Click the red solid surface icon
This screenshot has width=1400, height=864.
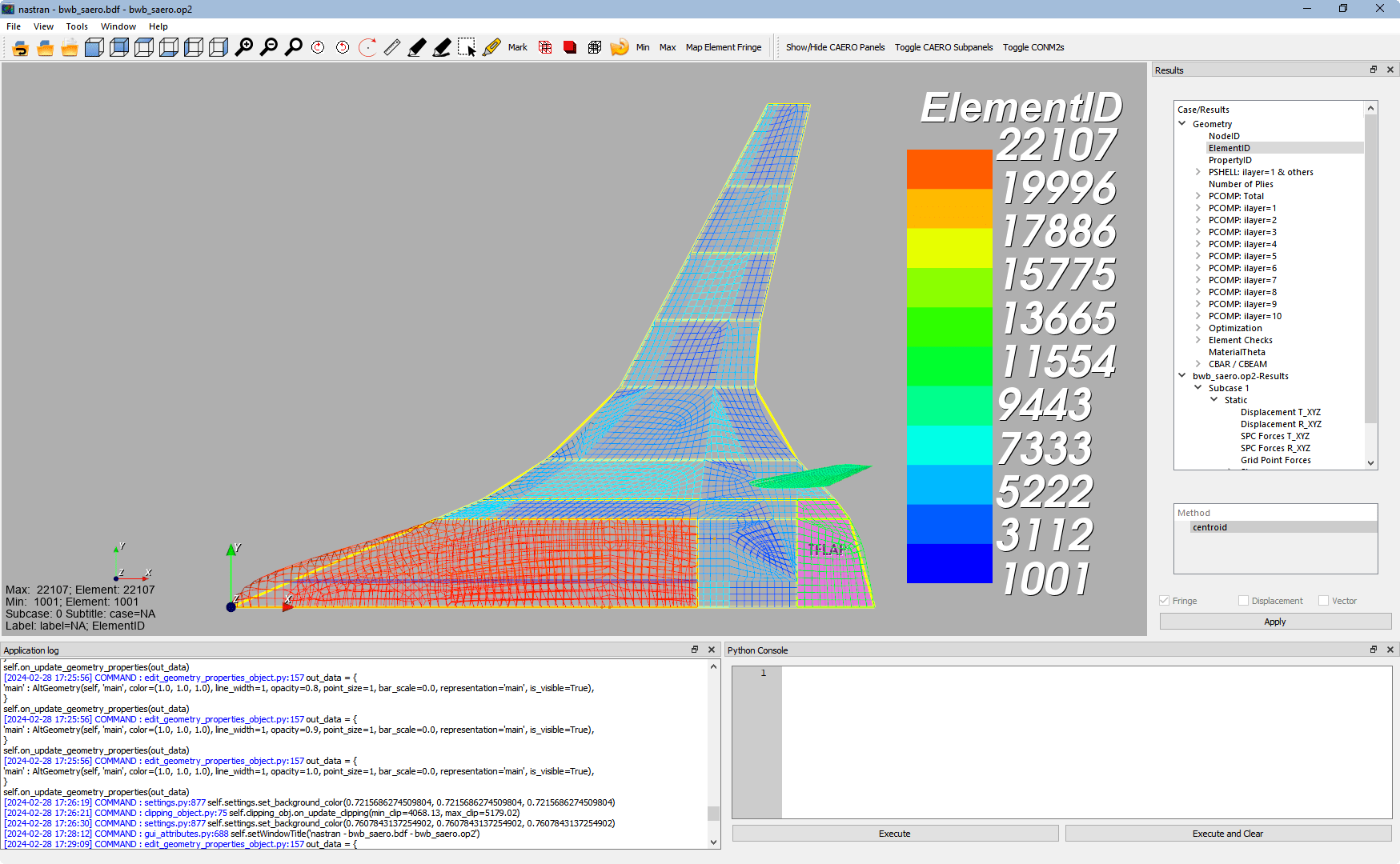(x=570, y=47)
